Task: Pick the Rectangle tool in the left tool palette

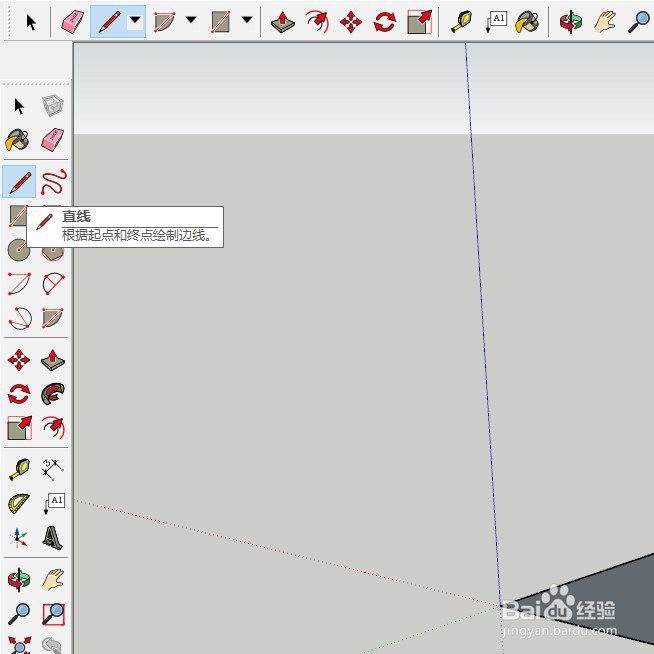Action: click(18, 214)
